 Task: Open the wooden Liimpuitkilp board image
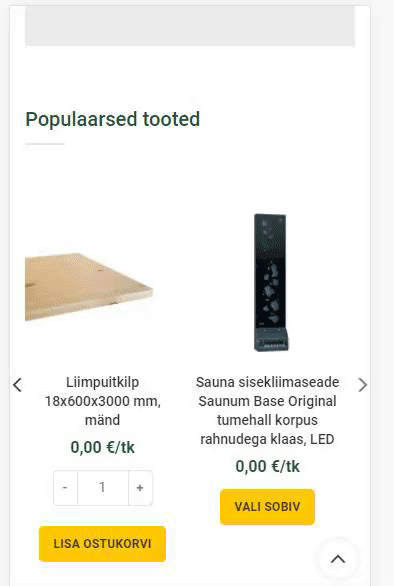click(x=89, y=286)
